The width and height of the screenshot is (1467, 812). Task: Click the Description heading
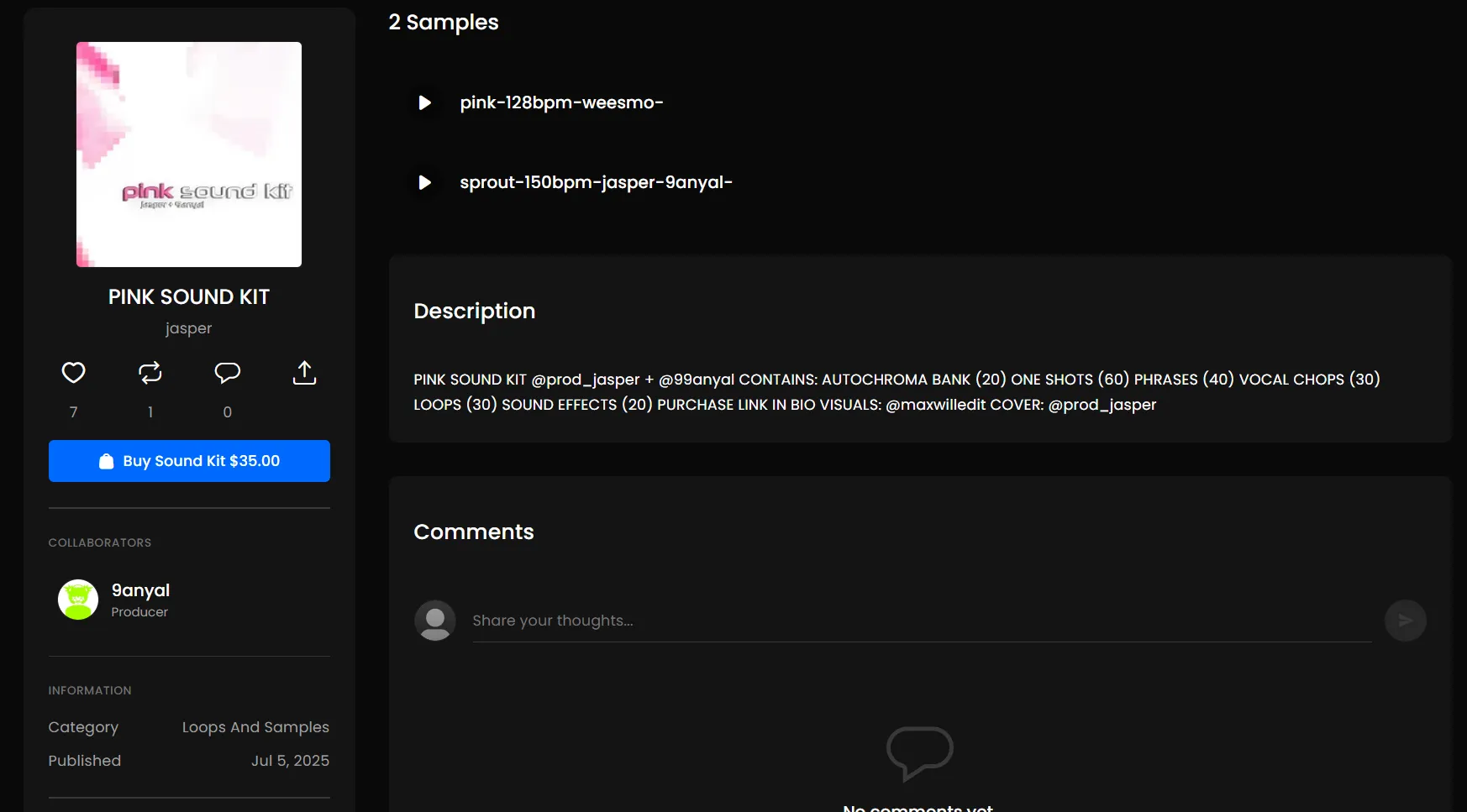475,312
